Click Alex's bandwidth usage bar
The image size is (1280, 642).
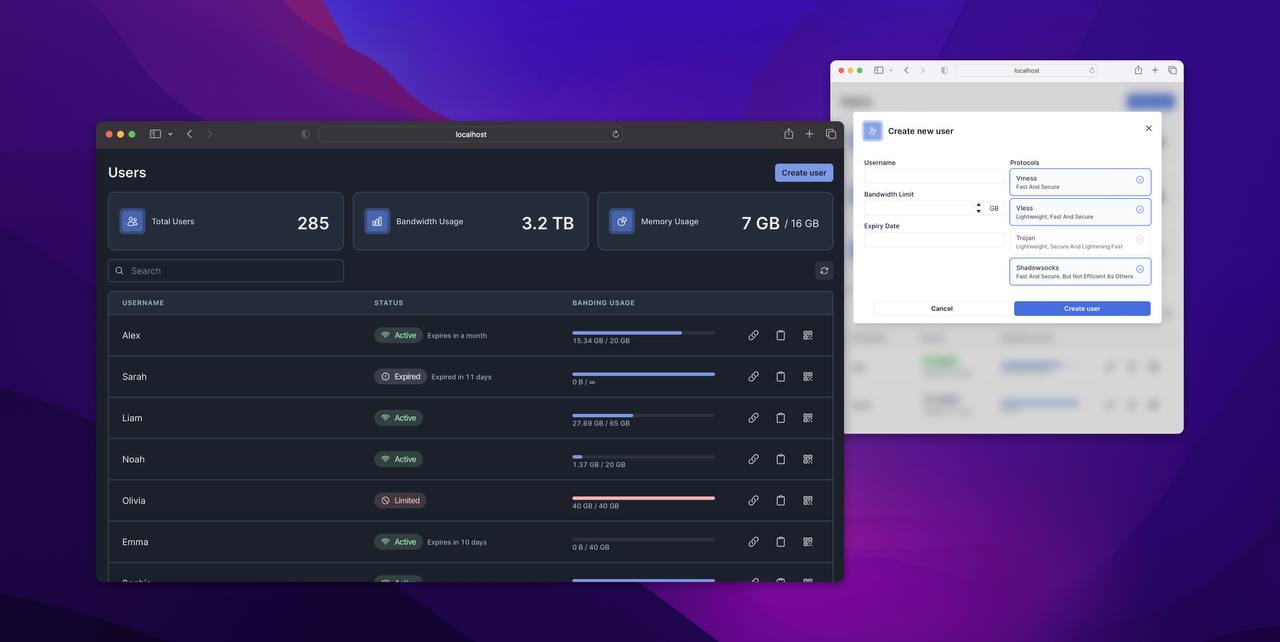click(643, 333)
